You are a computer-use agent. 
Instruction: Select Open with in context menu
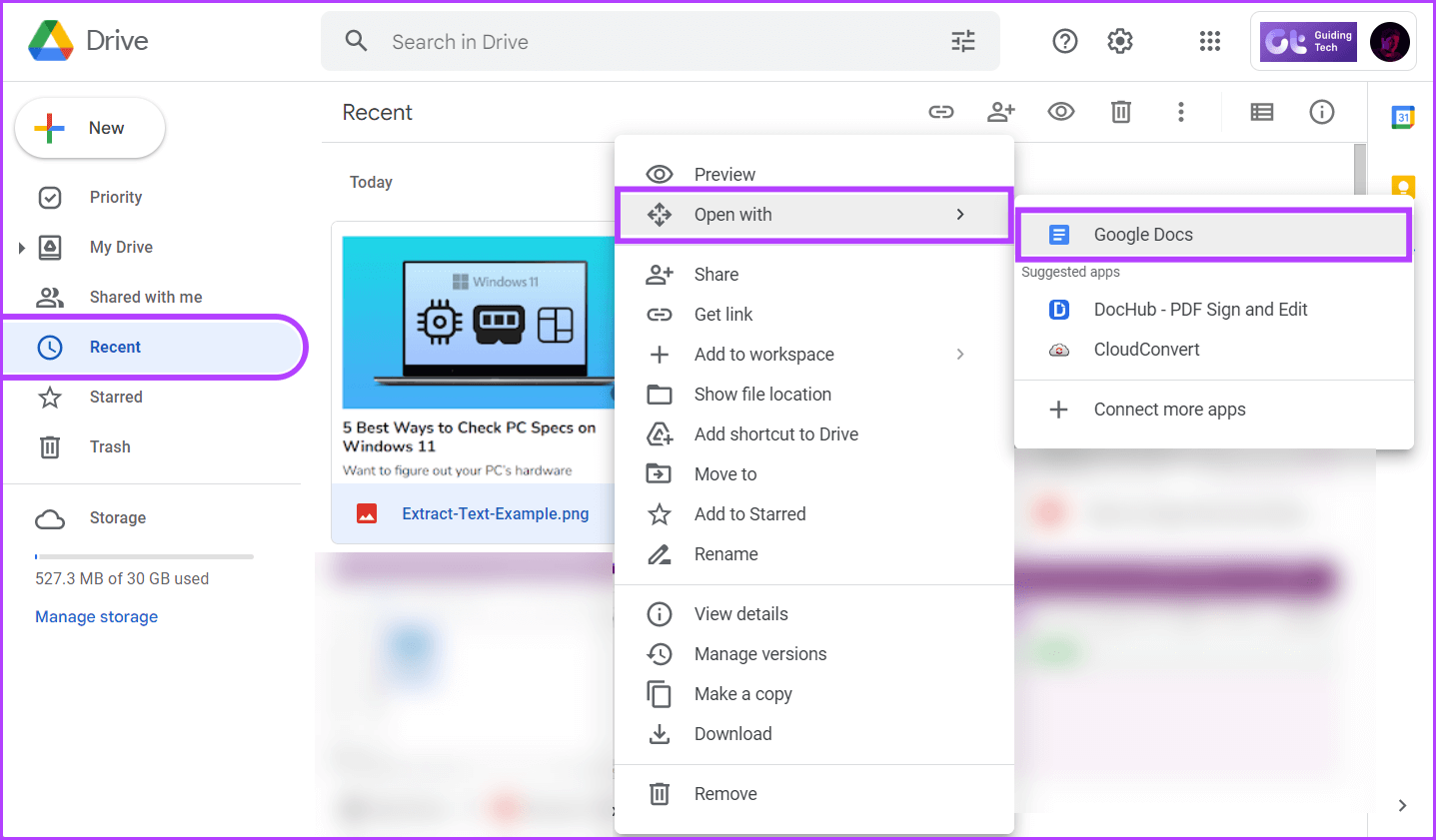click(814, 214)
